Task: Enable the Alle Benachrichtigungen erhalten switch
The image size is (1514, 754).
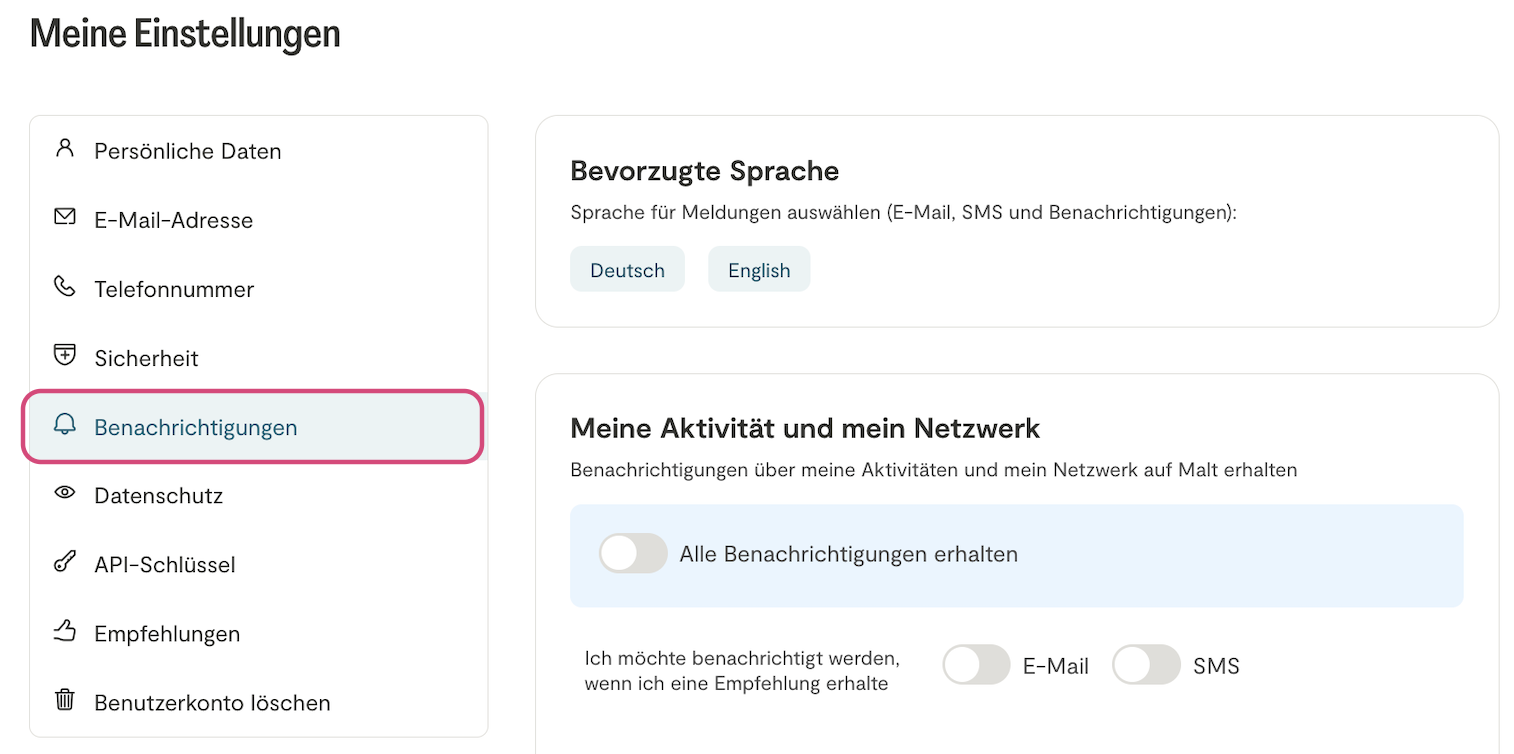Action: click(633, 553)
